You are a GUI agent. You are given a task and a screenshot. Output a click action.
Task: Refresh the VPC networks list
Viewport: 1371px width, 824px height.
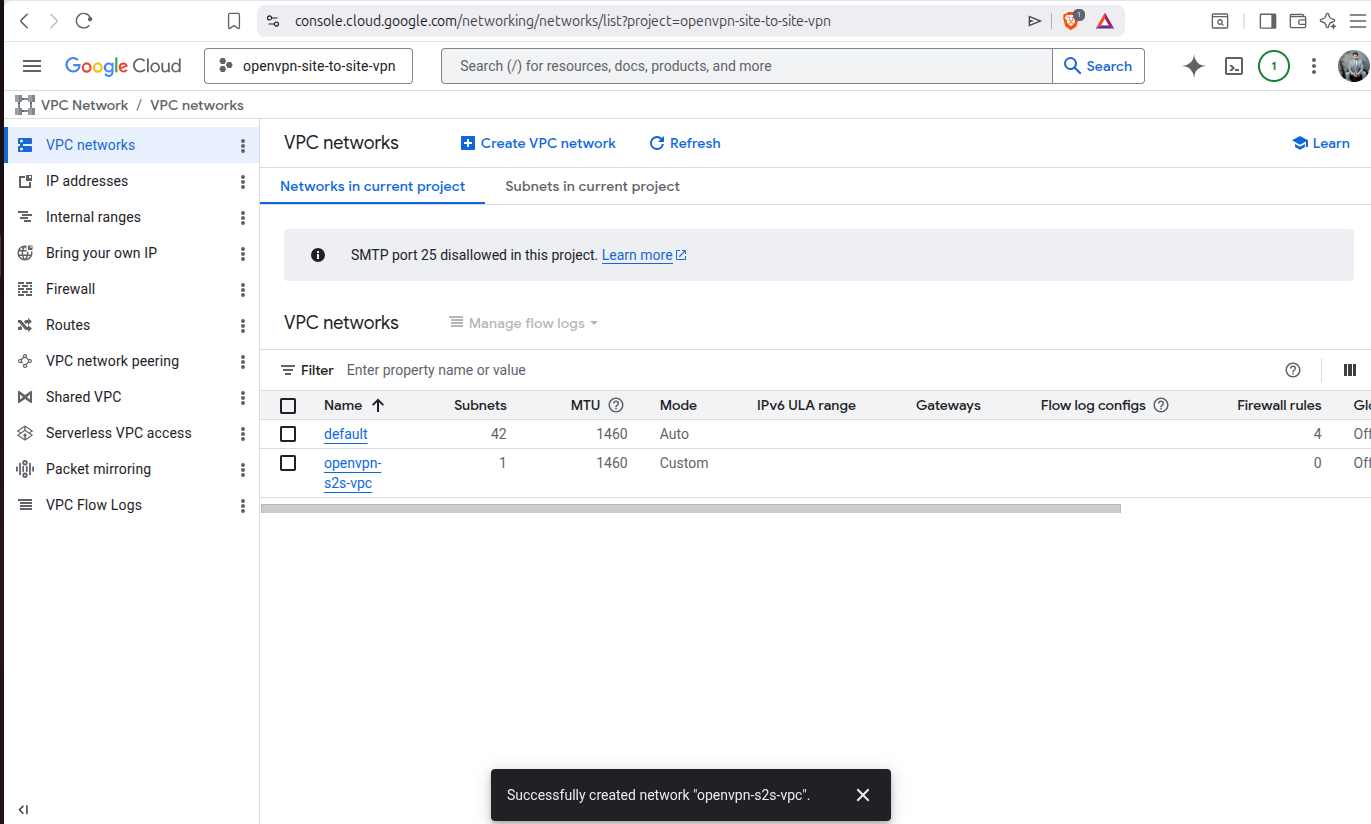[x=685, y=143]
